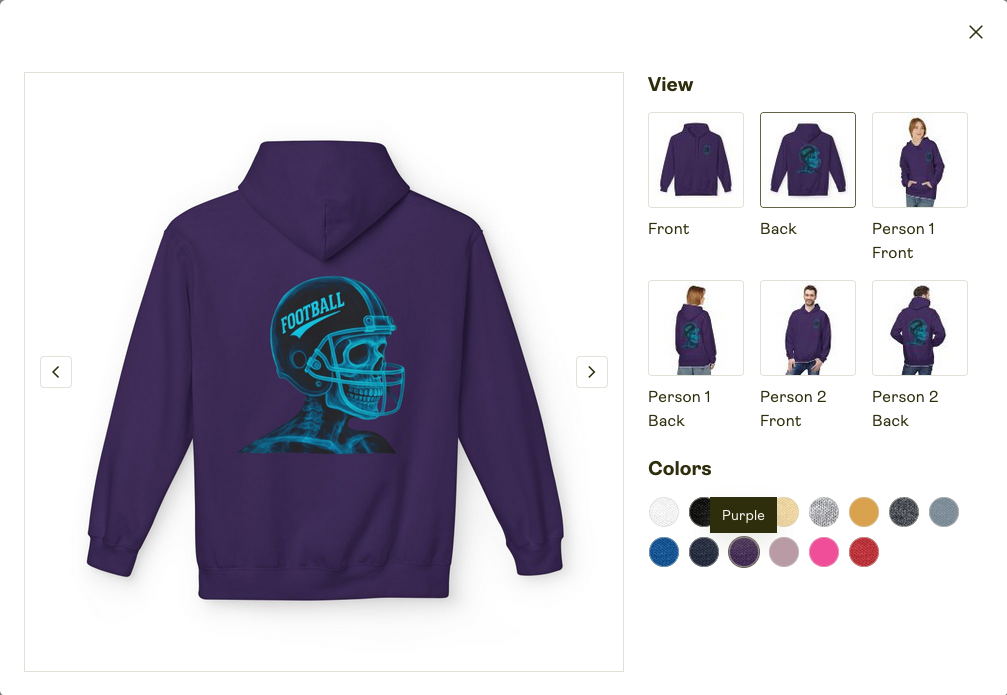Choose the Person 2 Front view

tap(807, 328)
